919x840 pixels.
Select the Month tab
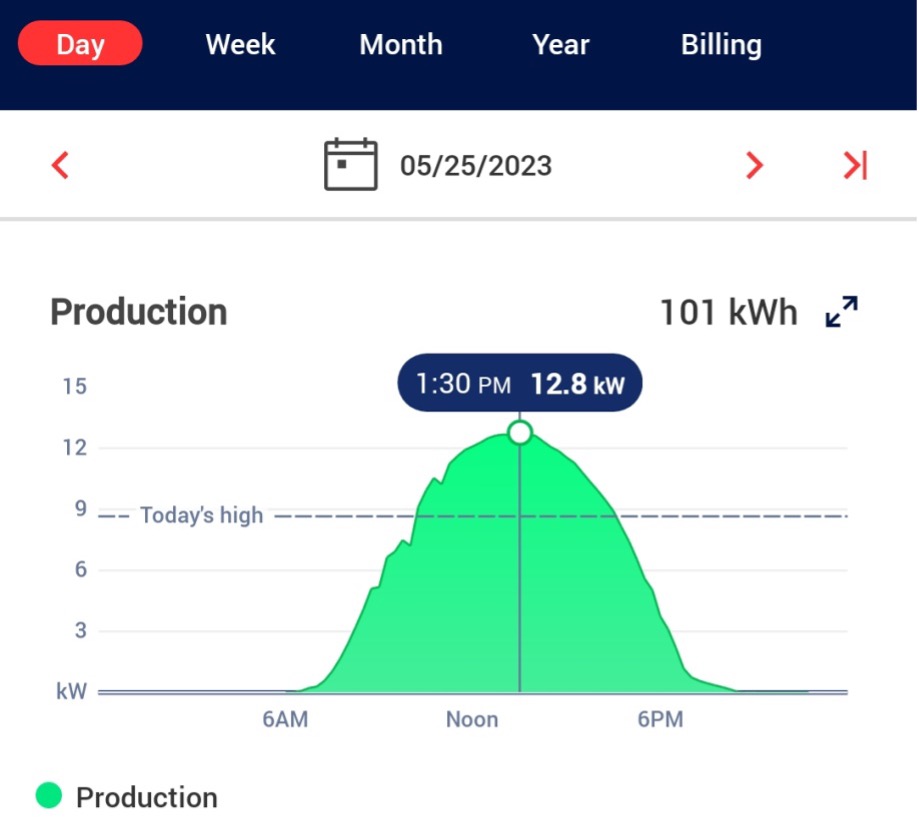click(x=401, y=45)
